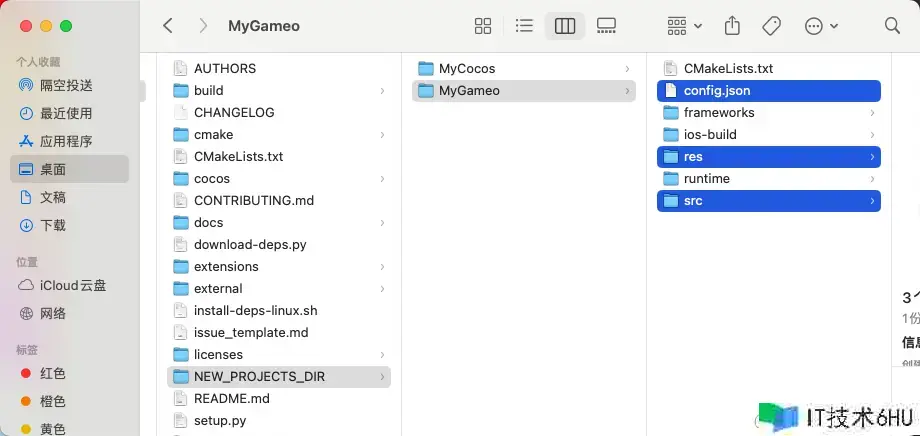Select the external folder

pos(279,289)
